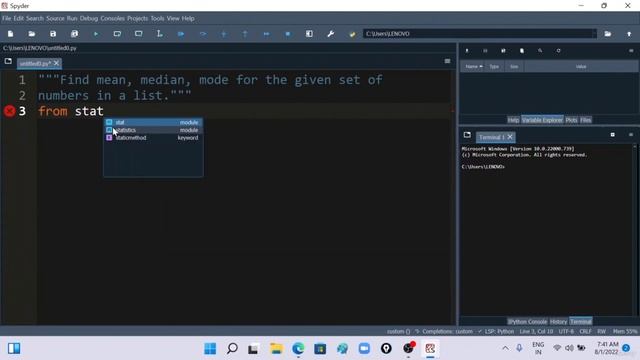Open the Tools menu
Image resolution: width=640 pixels, height=360 pixels.
click(157, 18)
